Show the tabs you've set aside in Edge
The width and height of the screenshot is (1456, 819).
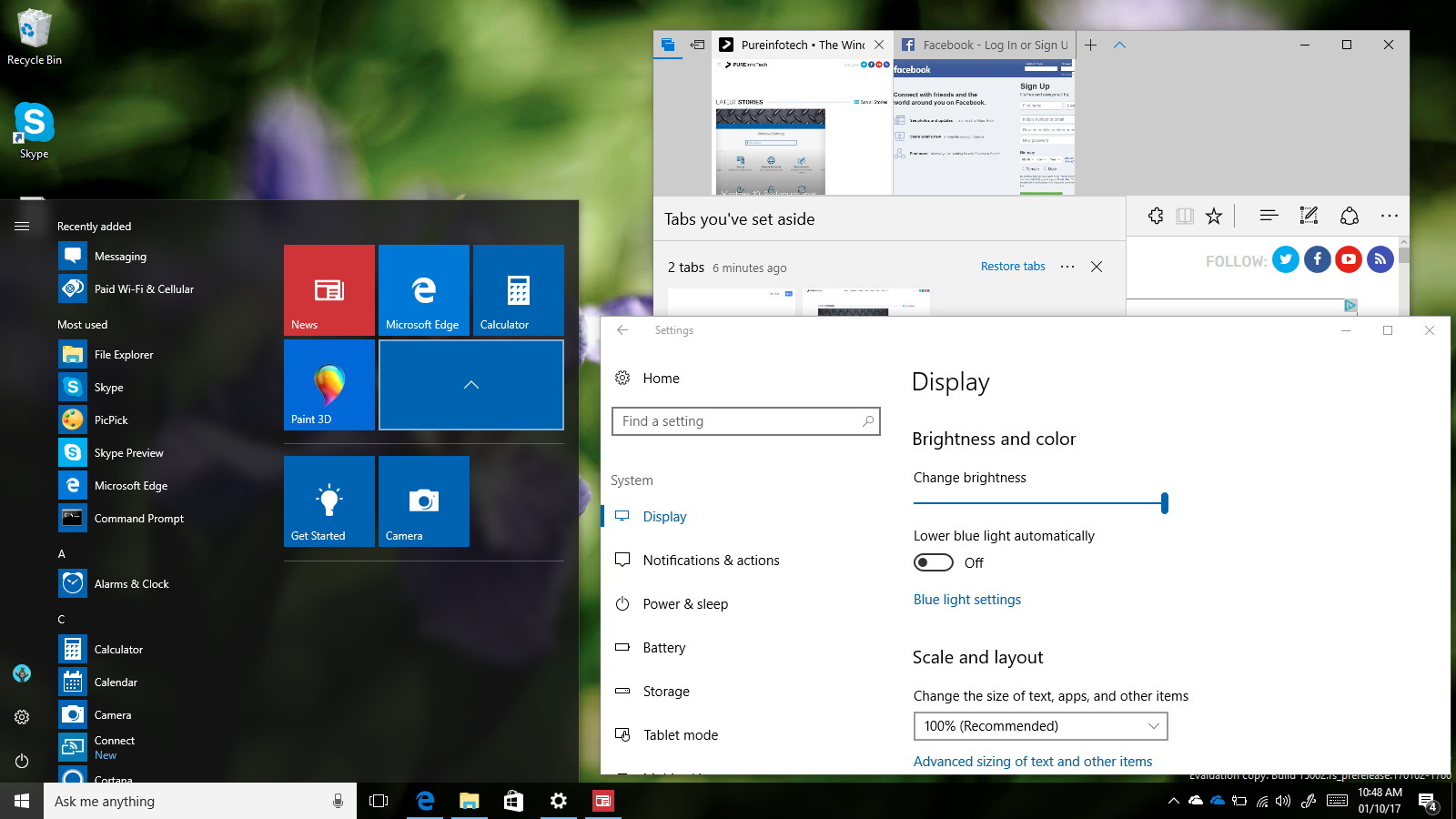coord(668,45)
